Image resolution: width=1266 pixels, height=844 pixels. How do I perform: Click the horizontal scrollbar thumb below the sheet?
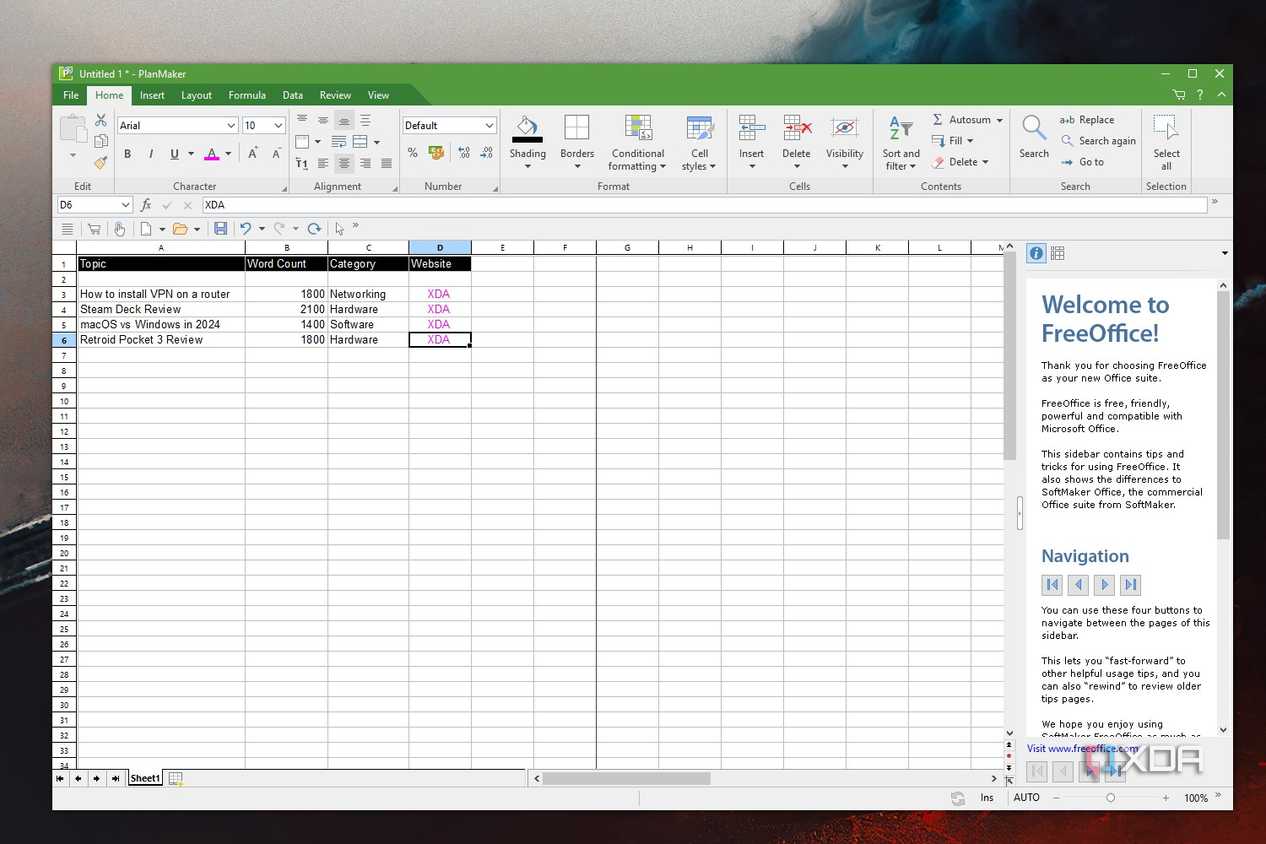tap(626, 778)
